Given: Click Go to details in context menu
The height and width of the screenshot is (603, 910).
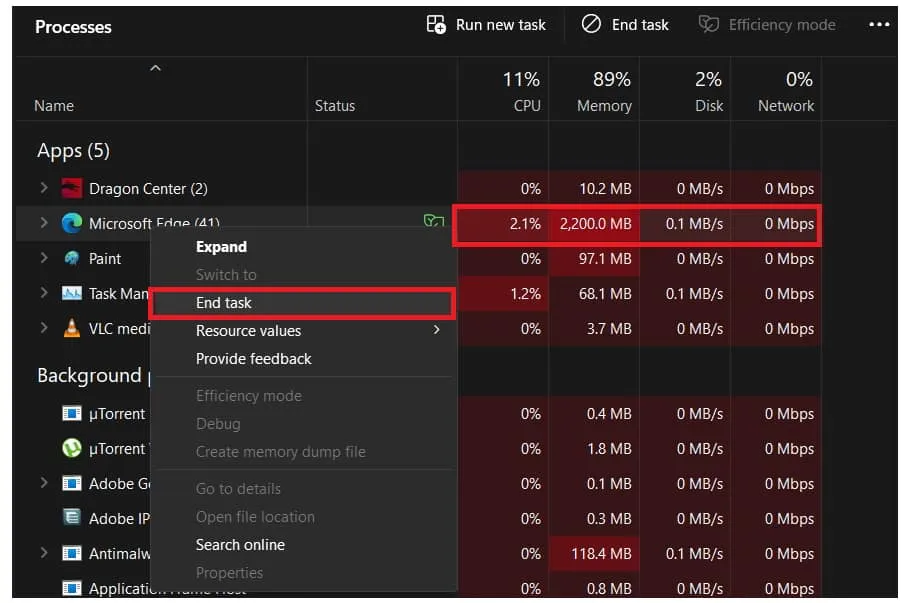Looking at the screenshot, I should coord(304,489).
